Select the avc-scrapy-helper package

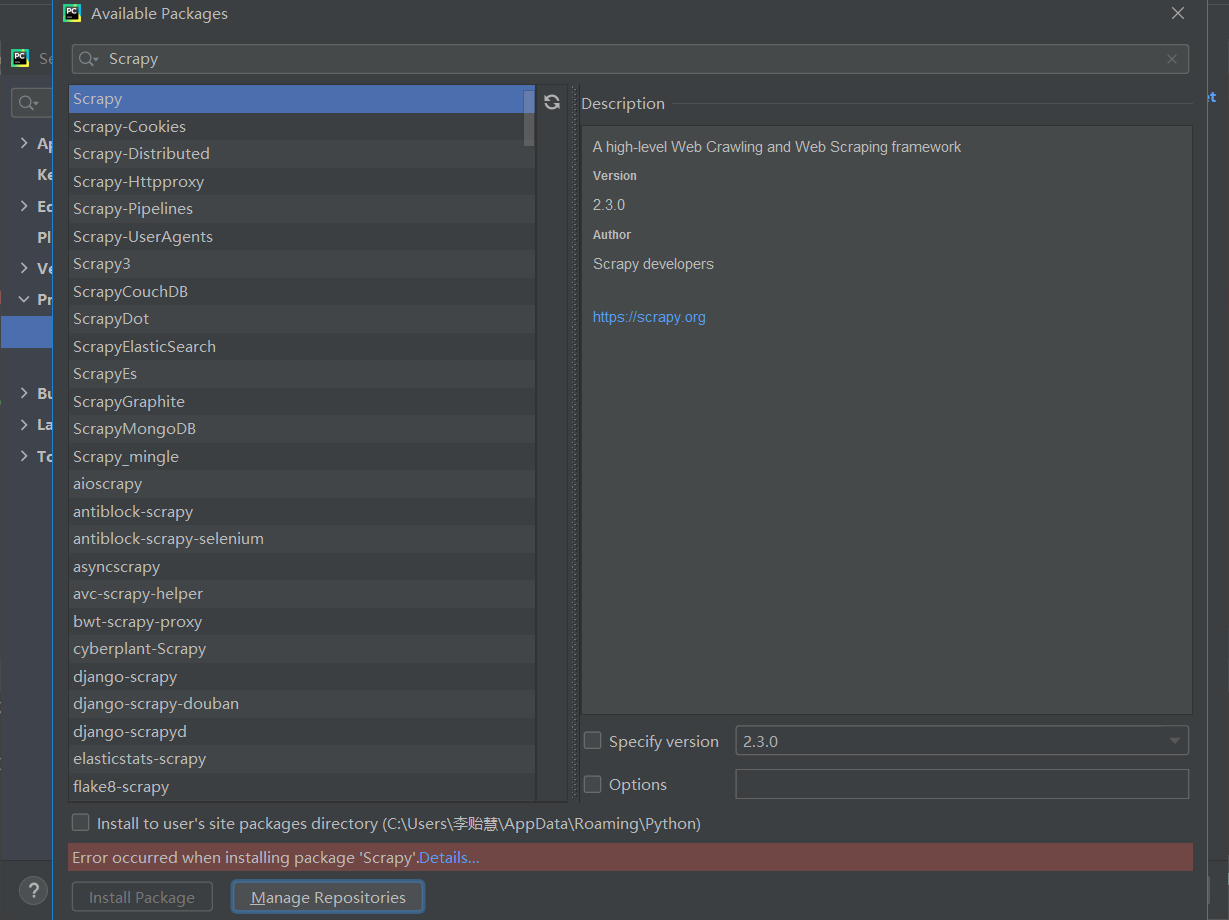301,594
